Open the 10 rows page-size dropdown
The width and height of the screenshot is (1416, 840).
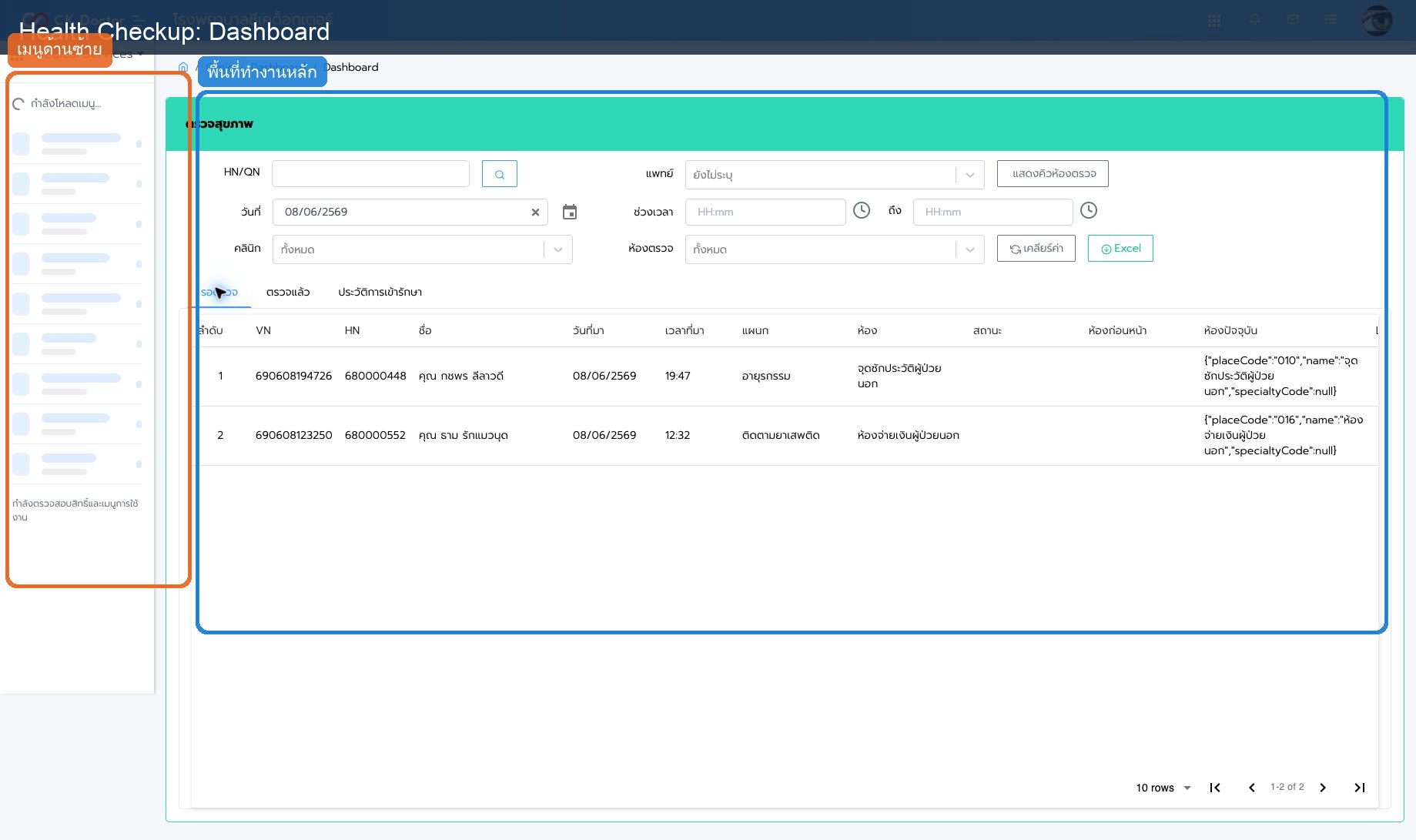(x=1163, y=788)
